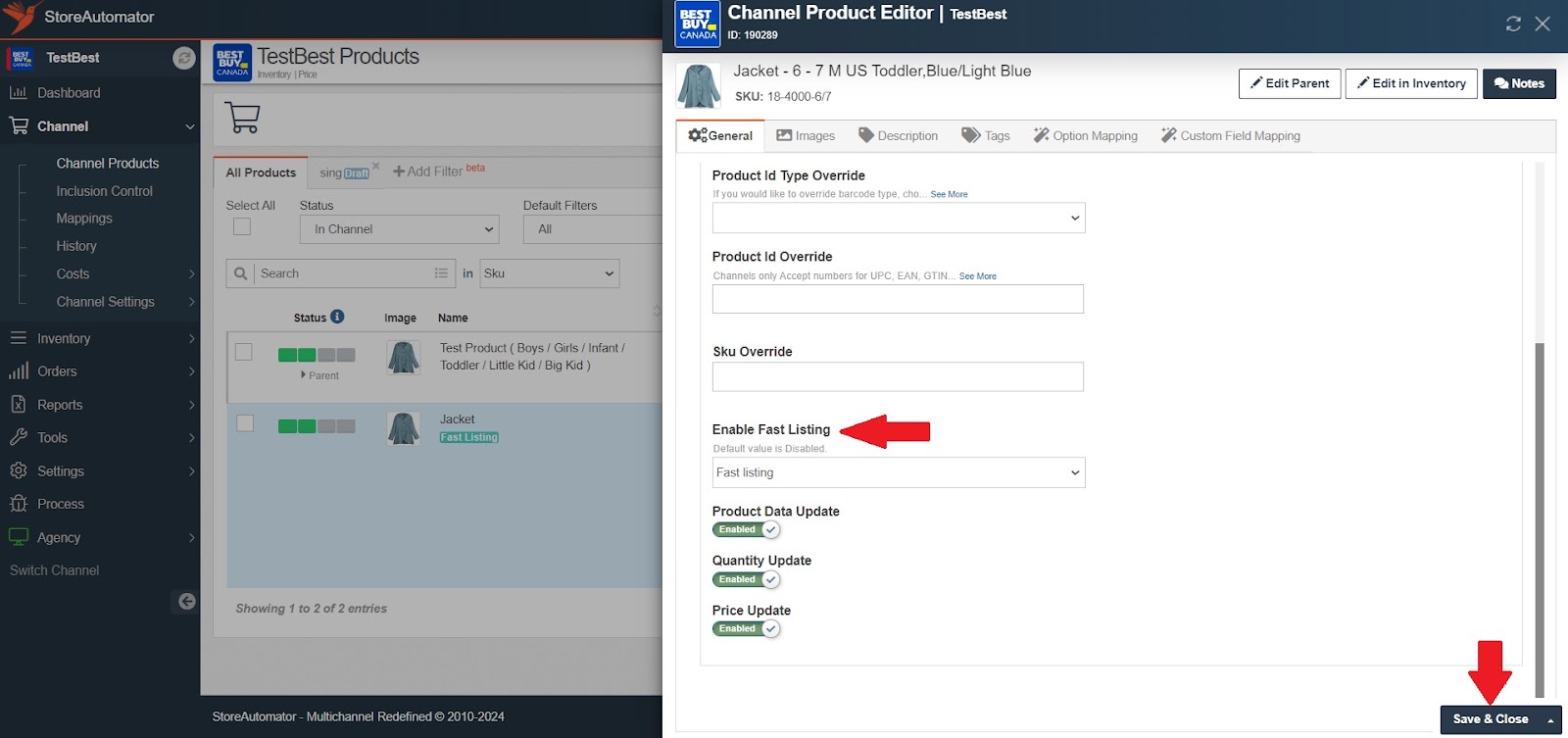Toggle Product Data Update enabled switch

point(746,530)
